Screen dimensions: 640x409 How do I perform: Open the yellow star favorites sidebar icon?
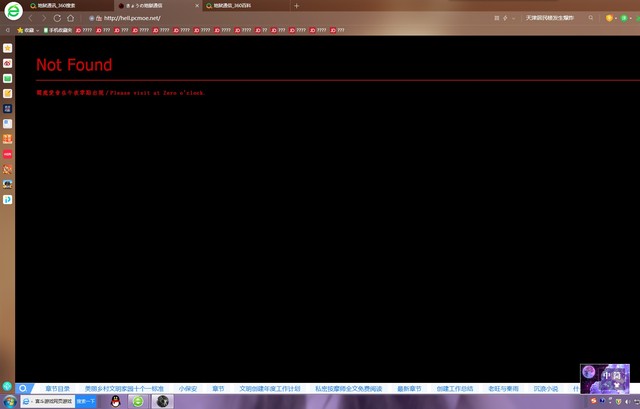click(x=7, y=47)
